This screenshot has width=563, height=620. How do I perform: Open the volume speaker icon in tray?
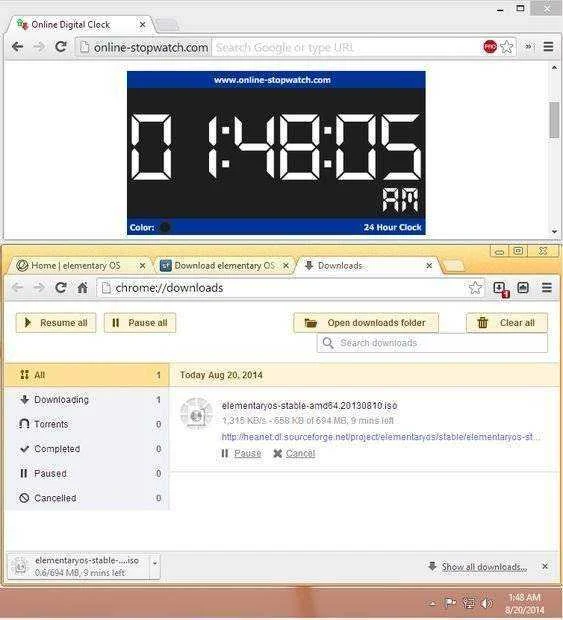[487, 603]
